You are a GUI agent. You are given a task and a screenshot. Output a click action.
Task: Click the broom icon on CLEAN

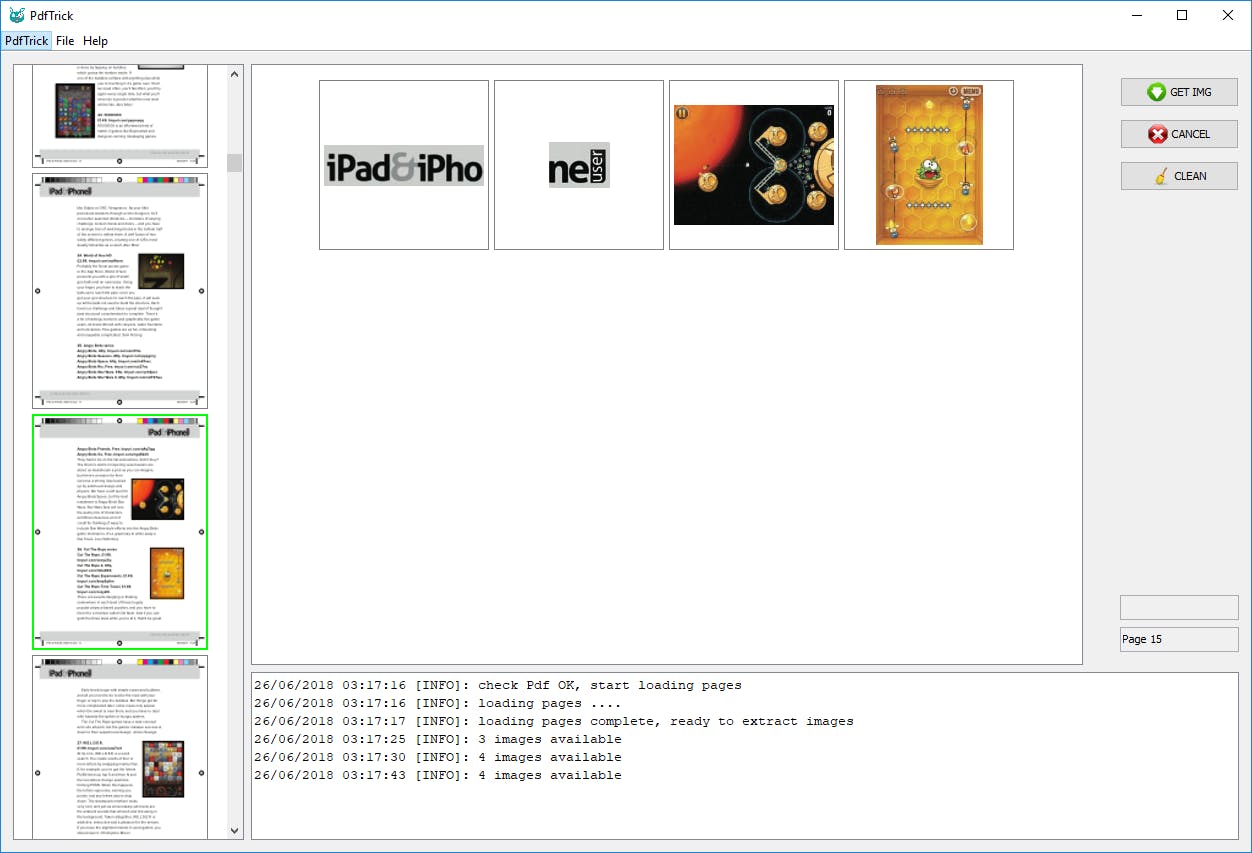(1161, 176)
